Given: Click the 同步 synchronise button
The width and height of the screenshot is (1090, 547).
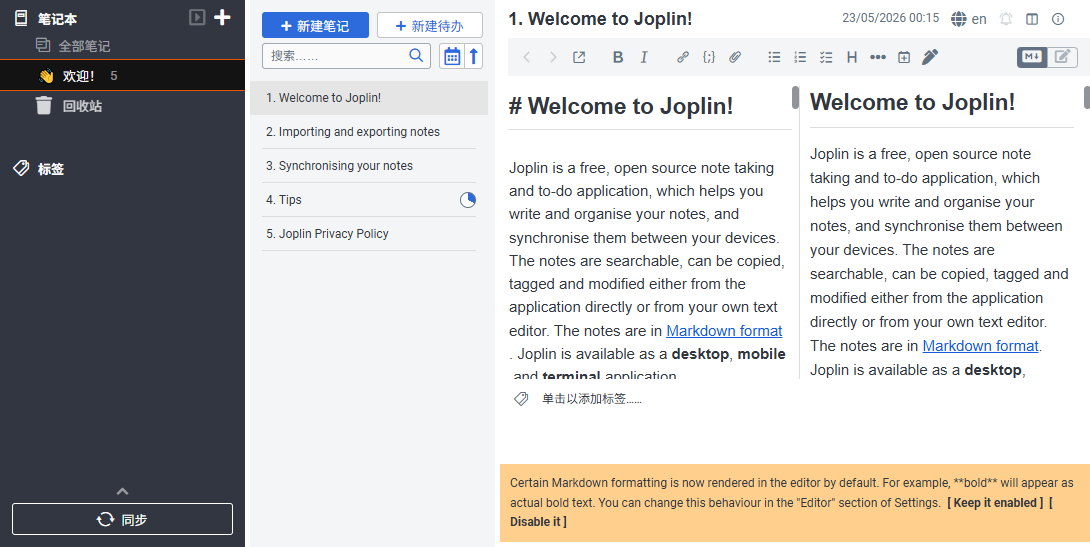Looking at the screenshot, I should pyautogui.click(x=122, y=519).
